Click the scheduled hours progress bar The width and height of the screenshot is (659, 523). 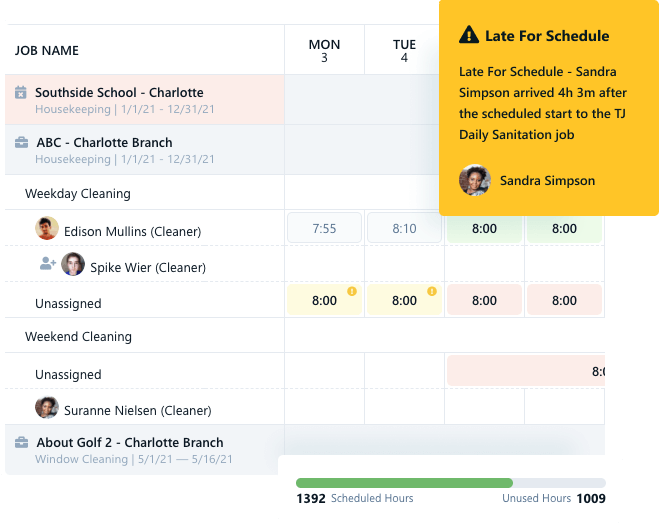pos(450,483)
